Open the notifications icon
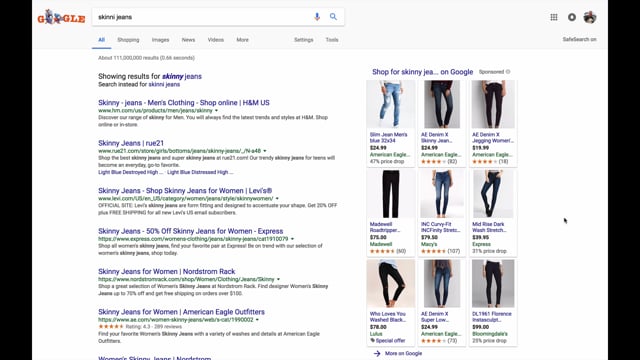Viewport: 640px width, 360px height. point(572,17)
